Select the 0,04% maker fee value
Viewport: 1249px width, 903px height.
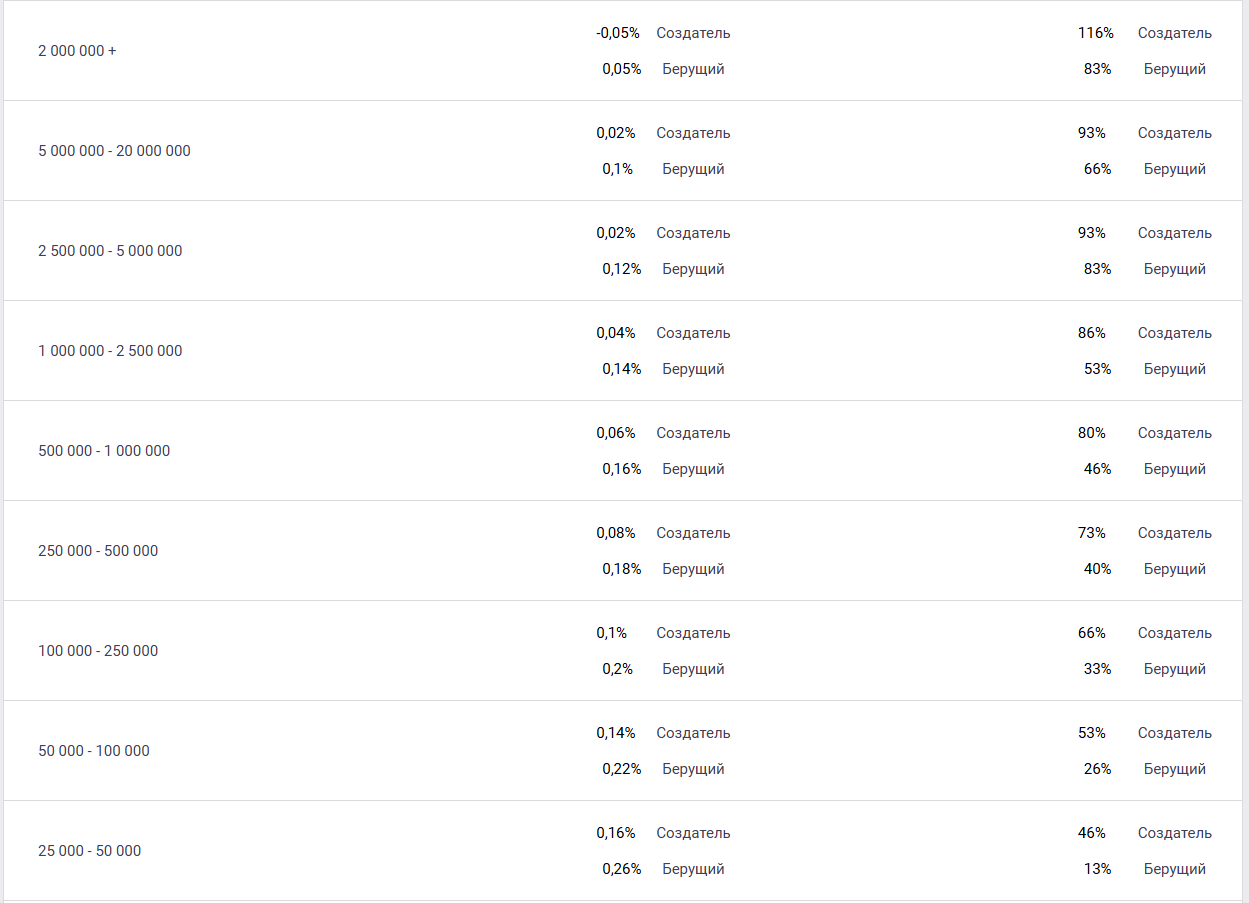(x=615, y=333)
